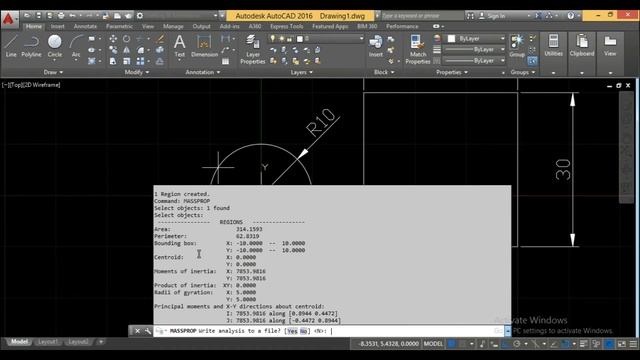Open the Parametric ribbon tab
This screenshot has height=360, width=640.
(x=119, y=27)
